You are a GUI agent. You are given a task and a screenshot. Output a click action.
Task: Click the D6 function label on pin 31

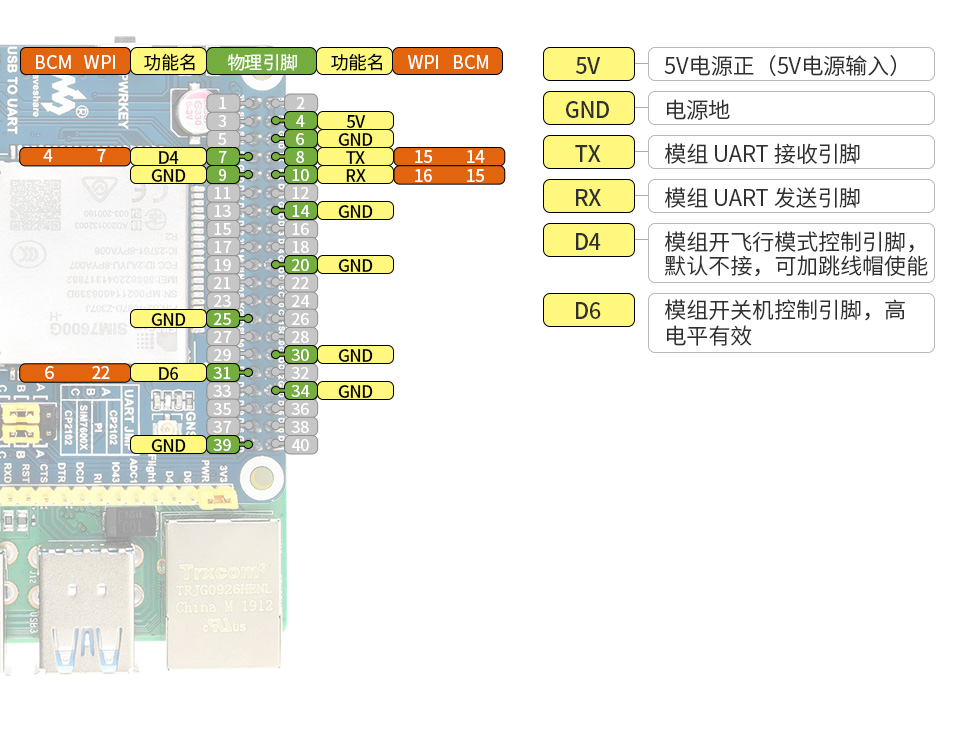pos(168,373)
